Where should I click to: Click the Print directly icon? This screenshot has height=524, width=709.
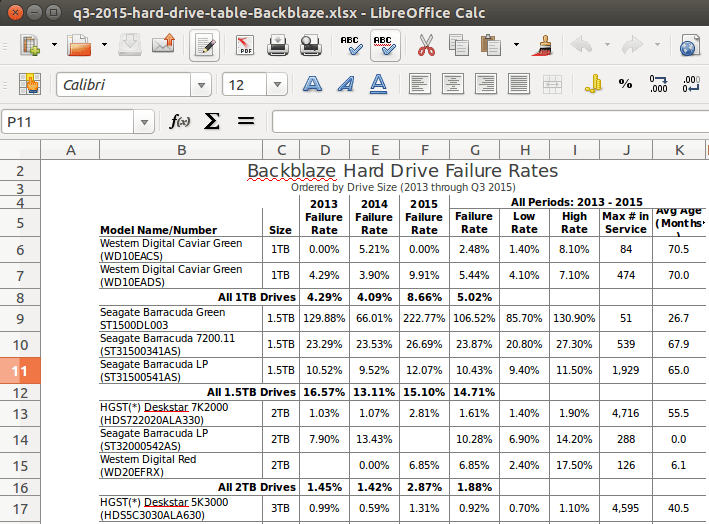278,45
